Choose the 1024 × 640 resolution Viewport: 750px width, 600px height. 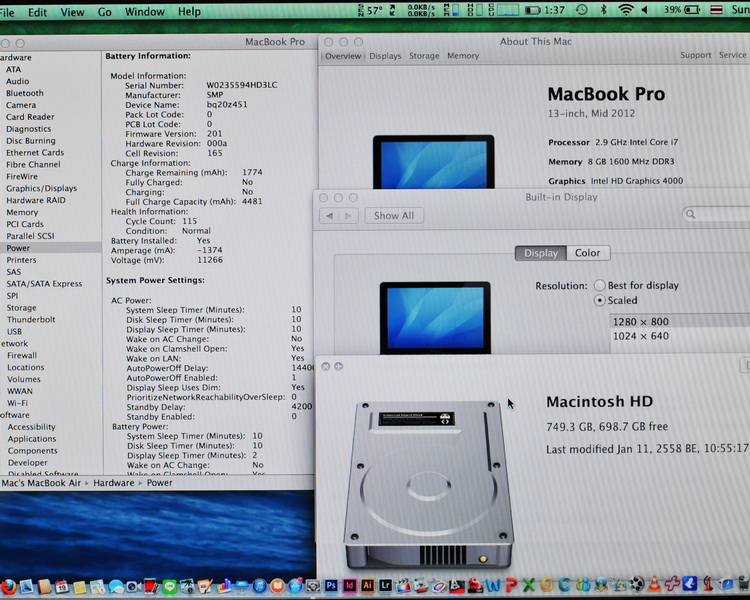pos(680,336)
